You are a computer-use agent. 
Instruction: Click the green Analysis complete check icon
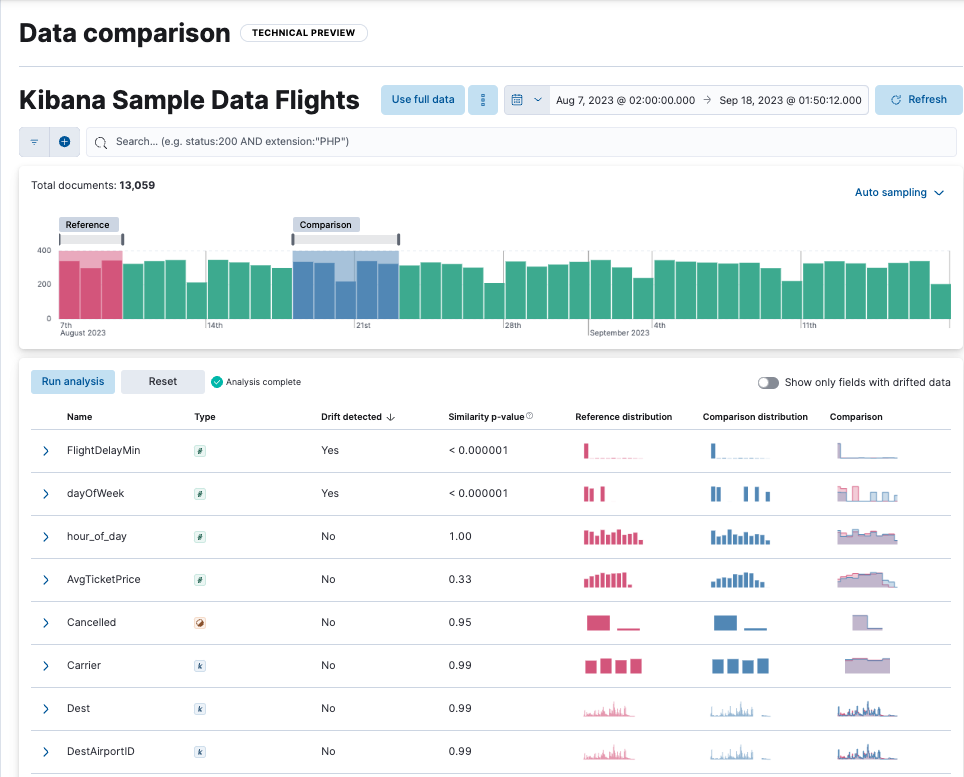(x=214, y=381)
